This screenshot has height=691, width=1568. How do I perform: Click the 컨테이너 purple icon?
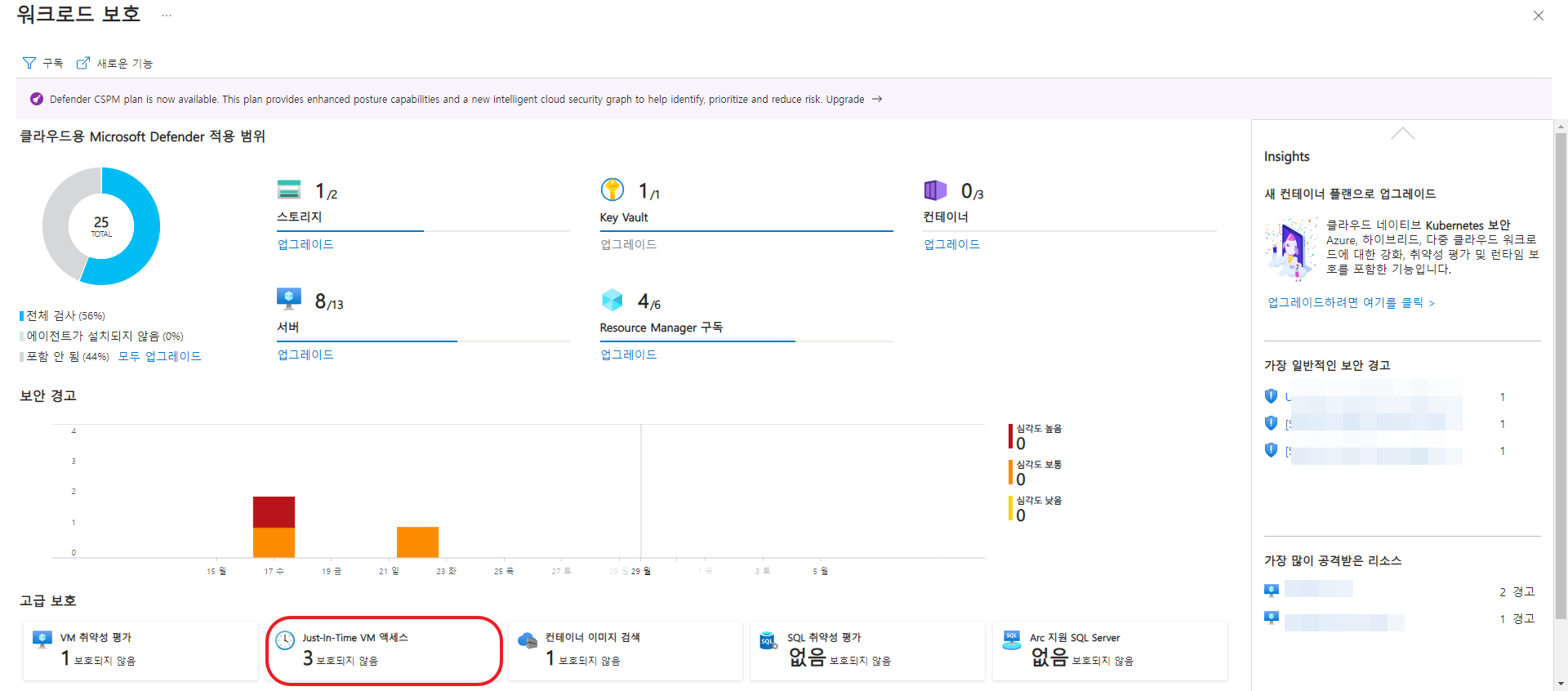[935, 190]
